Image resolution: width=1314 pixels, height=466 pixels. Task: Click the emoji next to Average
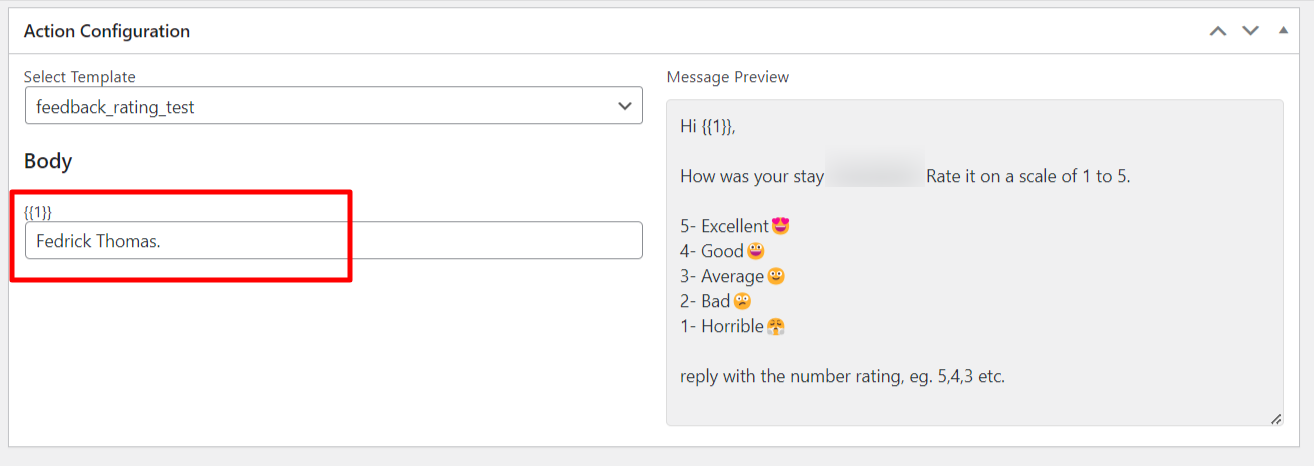776,276
